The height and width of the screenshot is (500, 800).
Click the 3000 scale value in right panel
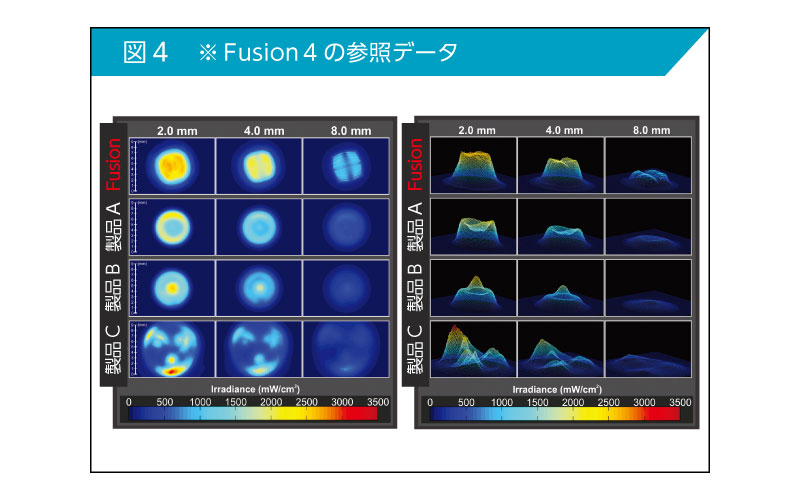click(644, 402)
